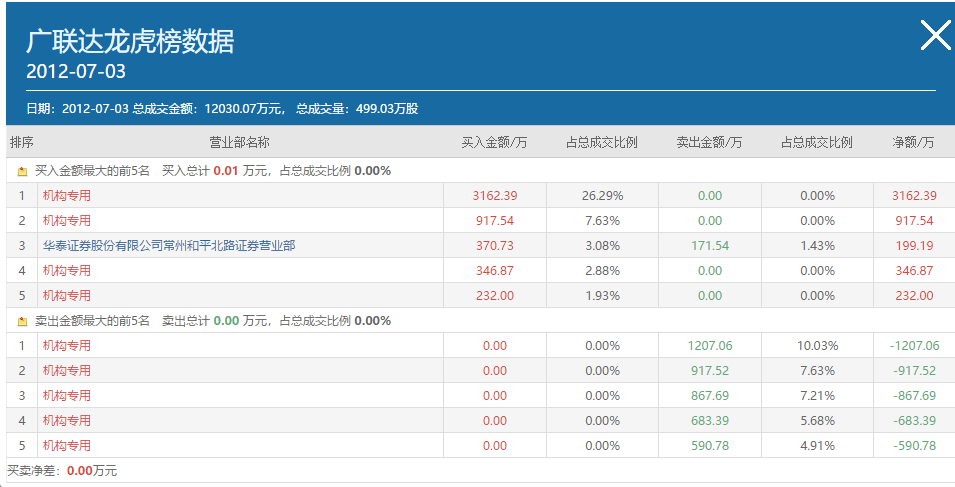The width and height of the screenshot is (955, 487).
Task: Click the 卖出金额/万 column header
Action: click(x=709, y=142)
